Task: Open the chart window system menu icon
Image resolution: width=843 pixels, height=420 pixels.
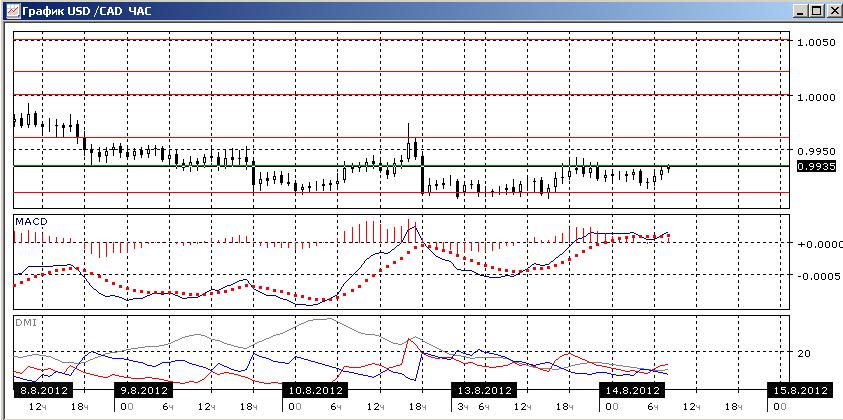Action: [x=11, y=10]
